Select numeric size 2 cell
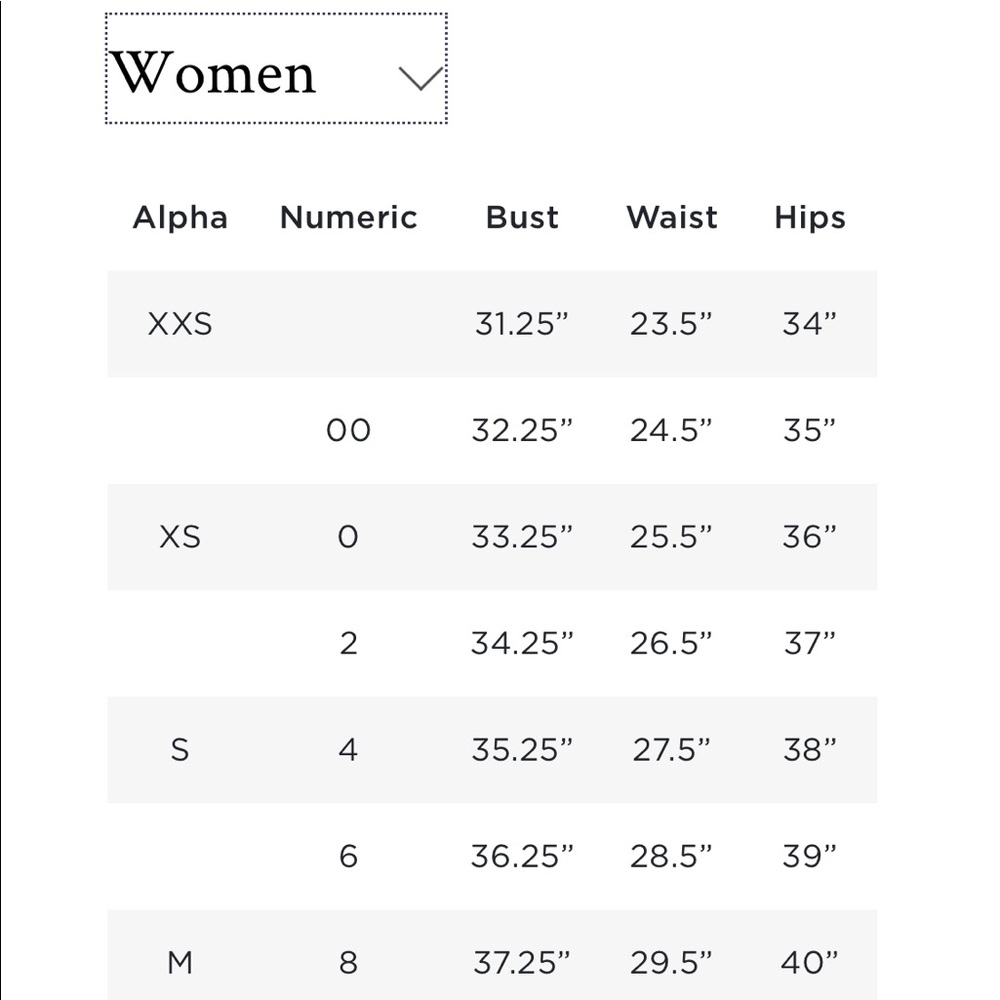Image resolution: width=1000 pixels, height=1000 pixels. click(348, 643)
